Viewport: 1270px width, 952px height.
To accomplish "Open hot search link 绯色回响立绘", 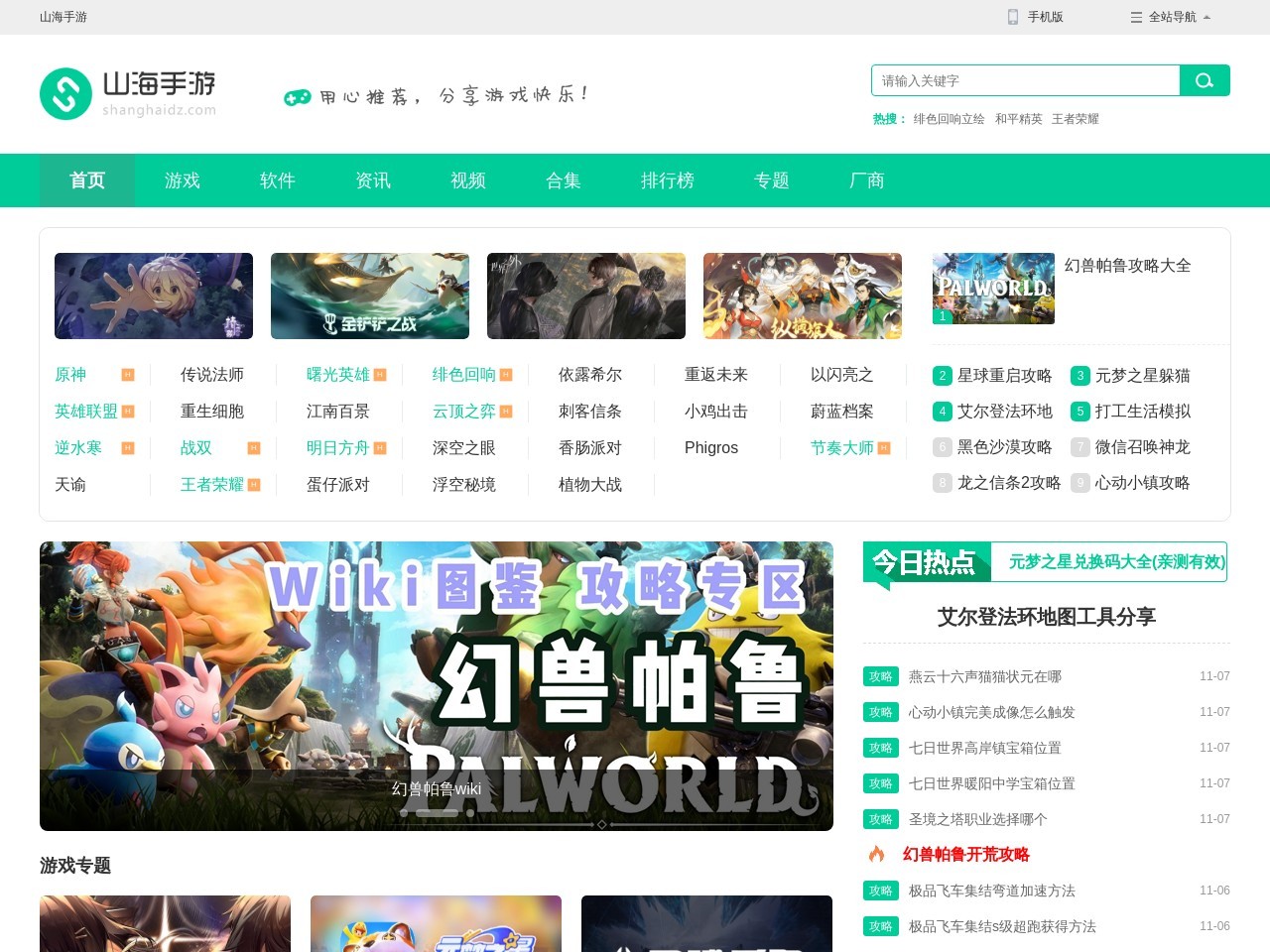I will click(x=950, y=118).
